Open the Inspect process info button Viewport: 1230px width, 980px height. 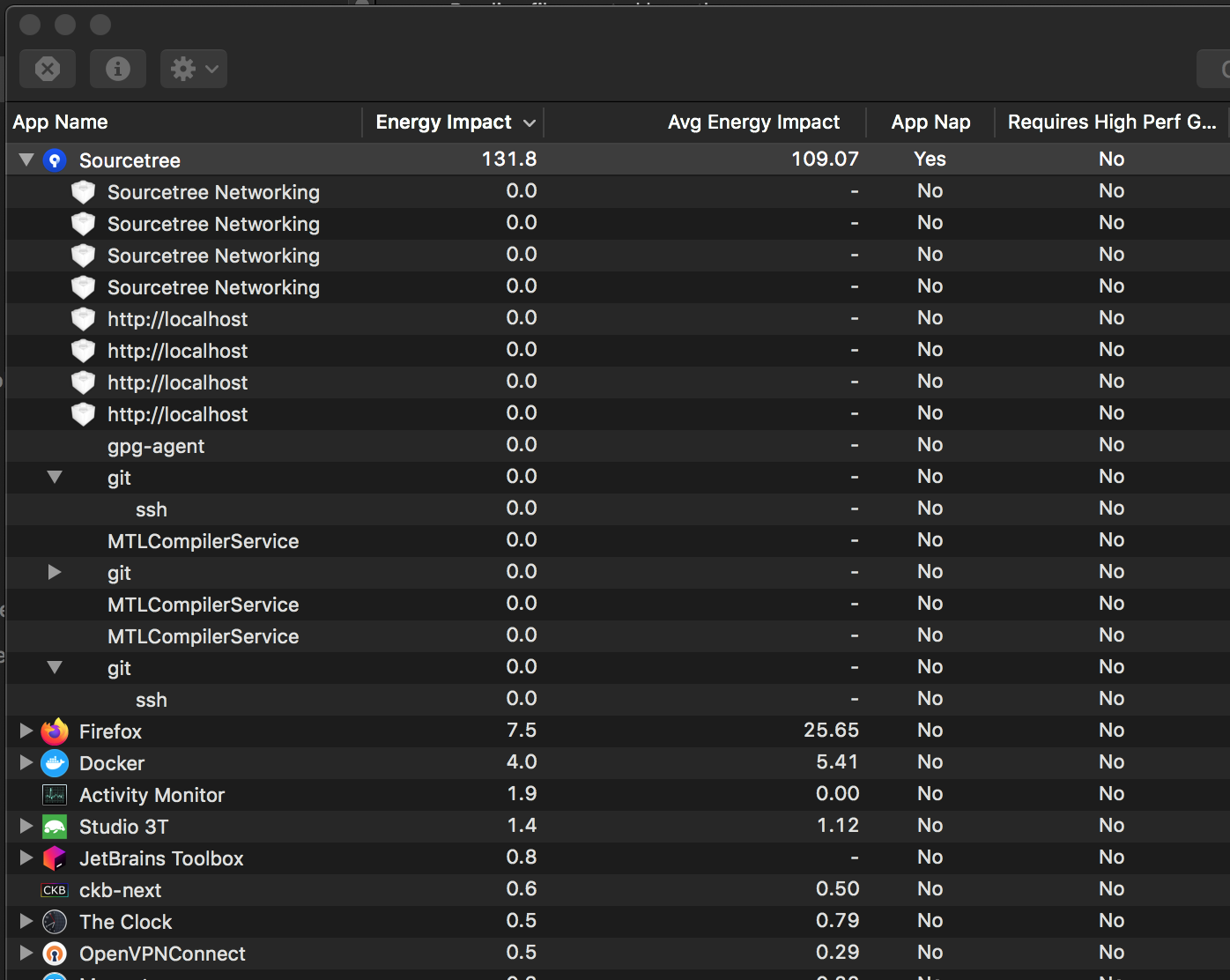pos(118,69)
